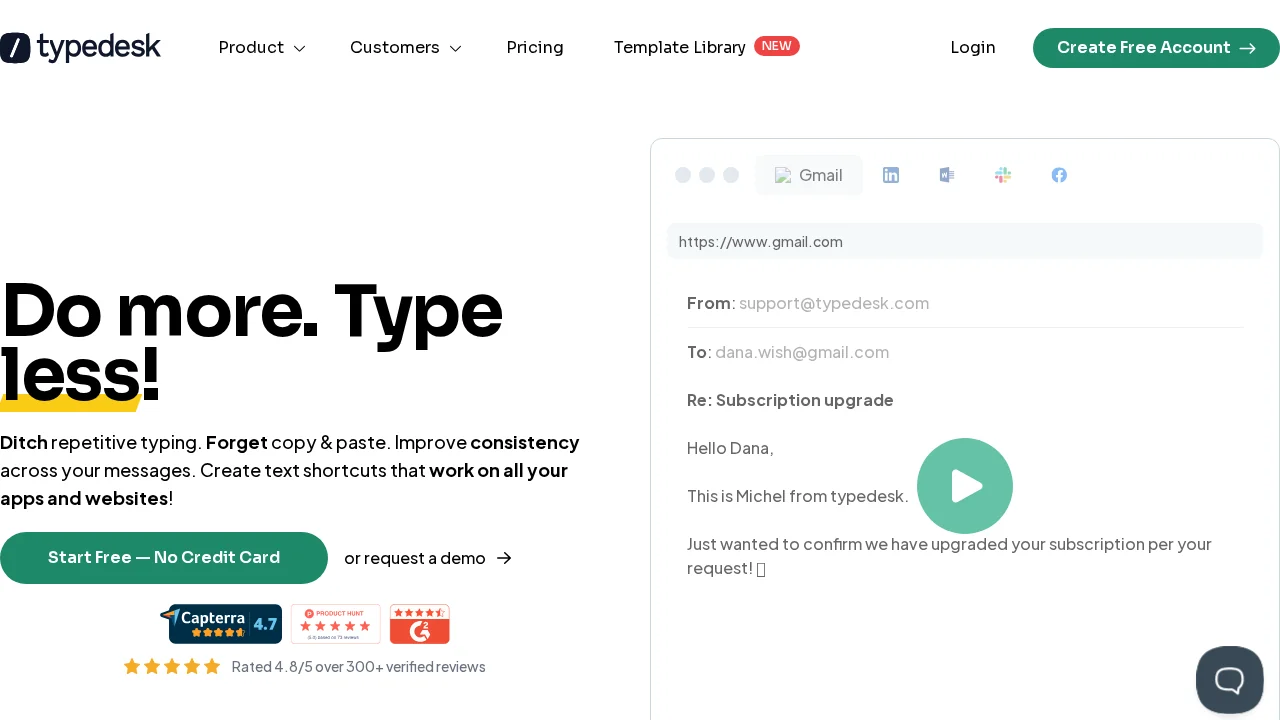
Task: Play the demo video
Action: pos(965,486)
